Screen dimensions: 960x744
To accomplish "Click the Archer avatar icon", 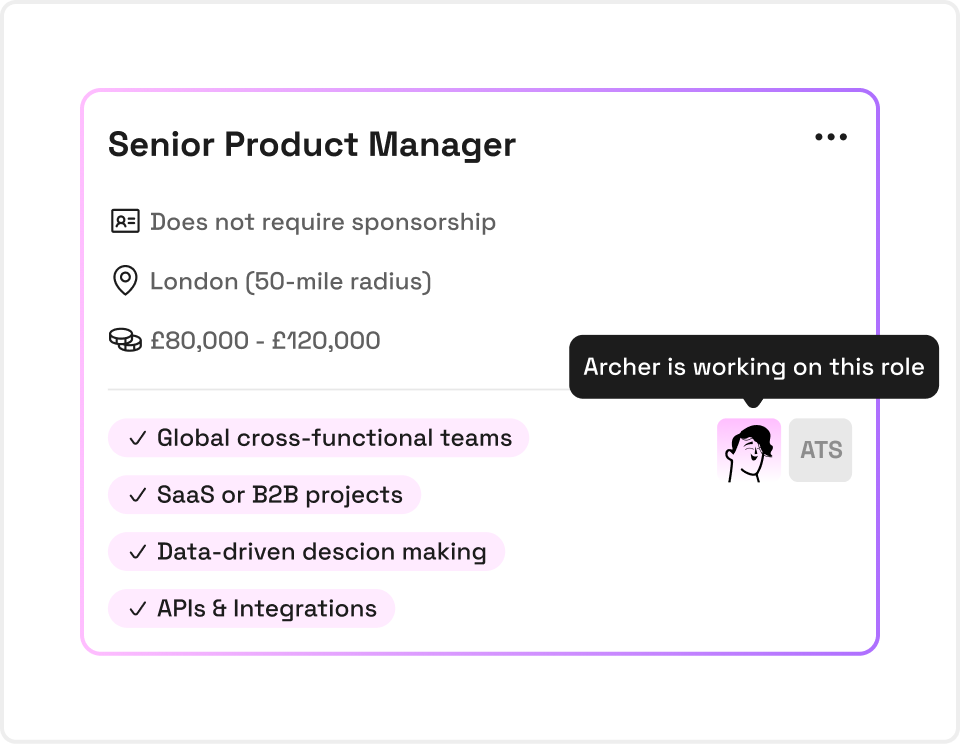I will click(x=749, y=450).
